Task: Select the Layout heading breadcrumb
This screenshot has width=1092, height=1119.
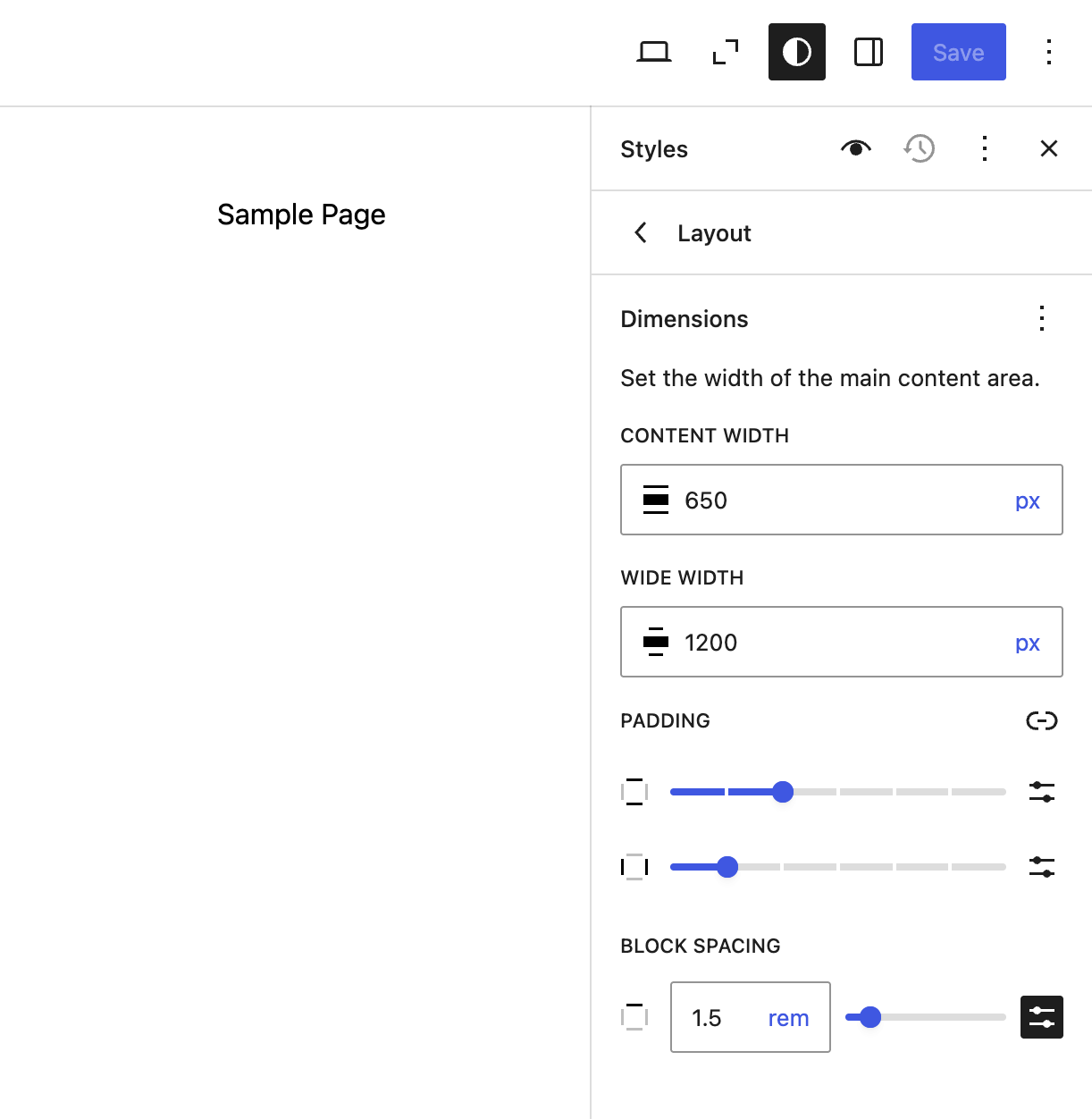Action: point(713,232)
